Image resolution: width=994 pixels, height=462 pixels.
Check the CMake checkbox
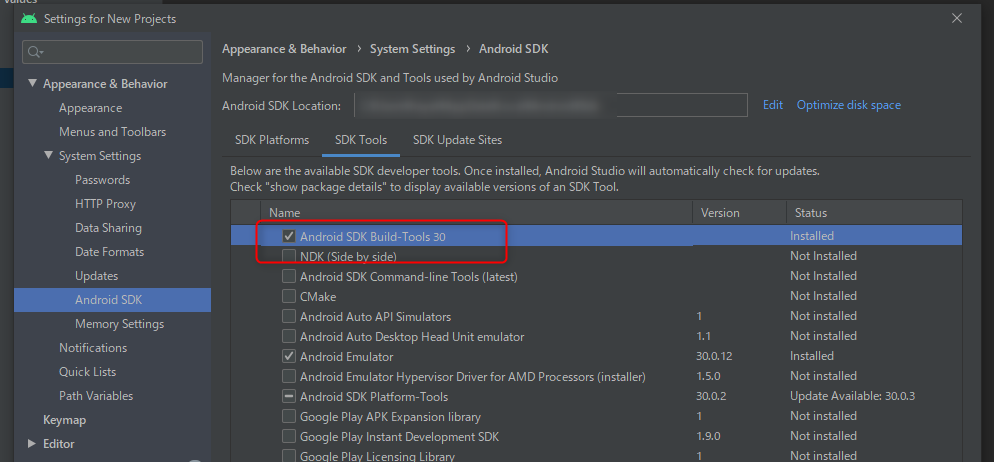[289, 296]
